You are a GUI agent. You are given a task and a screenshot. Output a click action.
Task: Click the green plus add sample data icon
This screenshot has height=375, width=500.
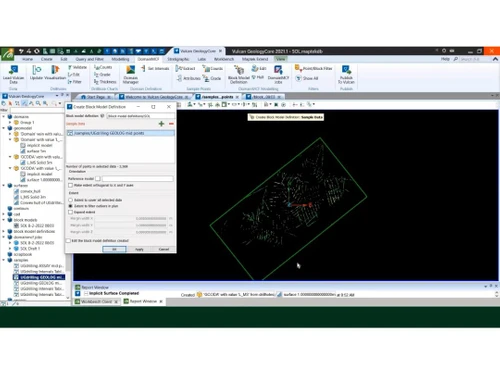(x=161, y=124)
